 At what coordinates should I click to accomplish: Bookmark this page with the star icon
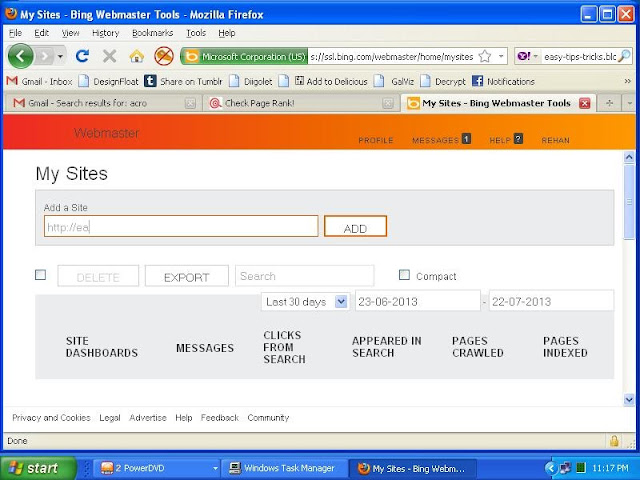coord(484,56)
